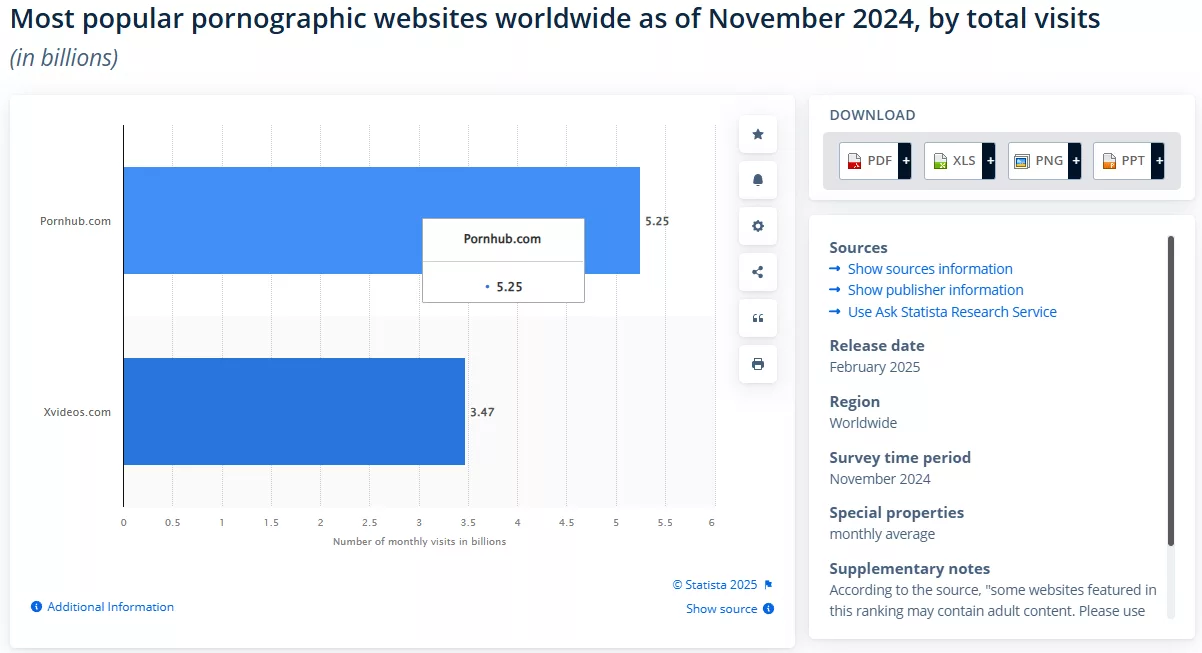Click the x-axis title text
This screenshot has height=653, width=1202.
point(419,542)
